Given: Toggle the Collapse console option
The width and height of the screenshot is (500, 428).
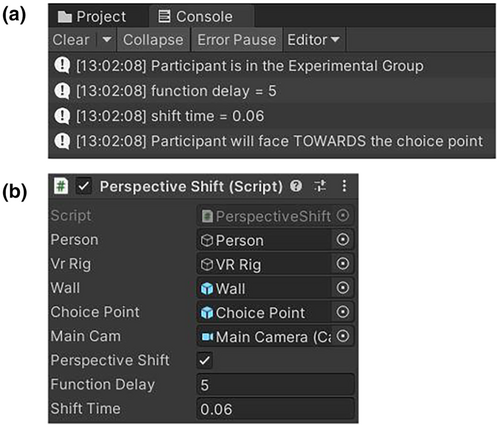Looking at the screenshot, I should [153, 40].
